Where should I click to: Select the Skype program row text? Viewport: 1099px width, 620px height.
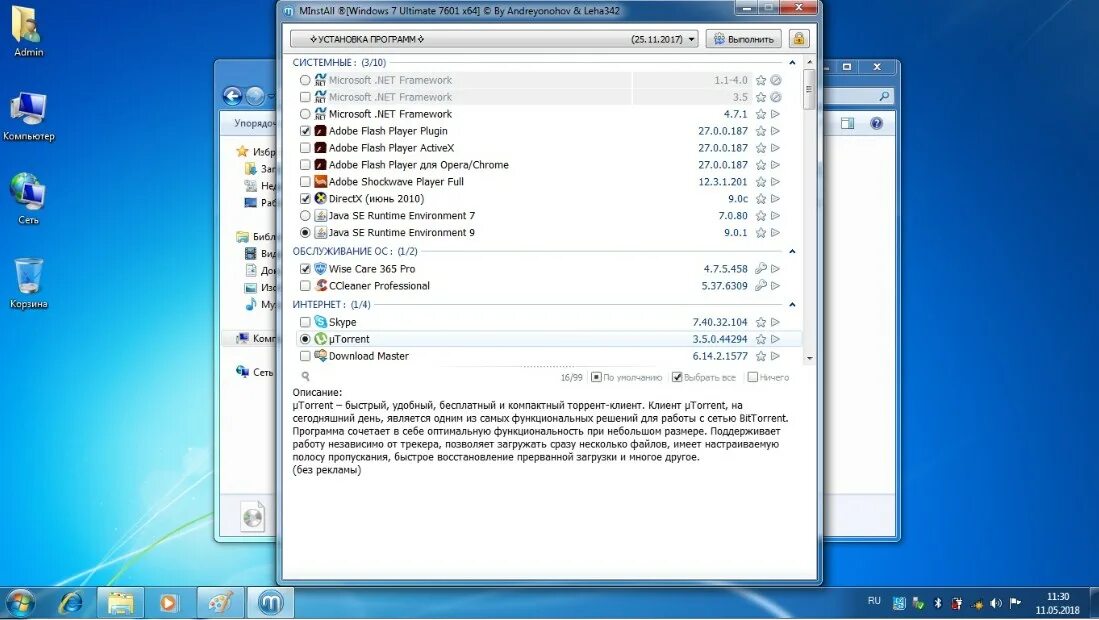tap(343, 322)
